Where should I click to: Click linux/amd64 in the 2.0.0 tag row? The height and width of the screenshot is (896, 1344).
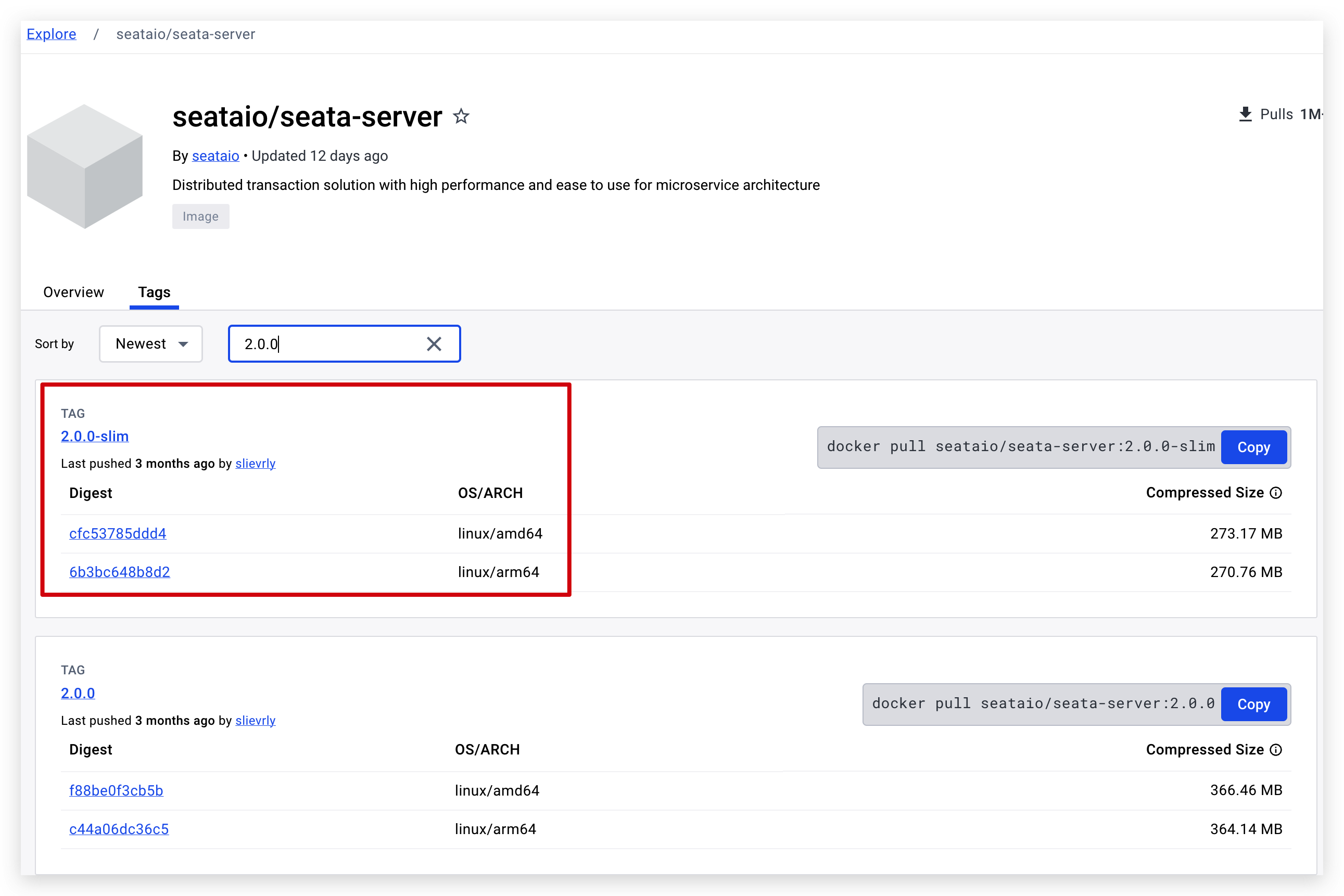[497, 790]
